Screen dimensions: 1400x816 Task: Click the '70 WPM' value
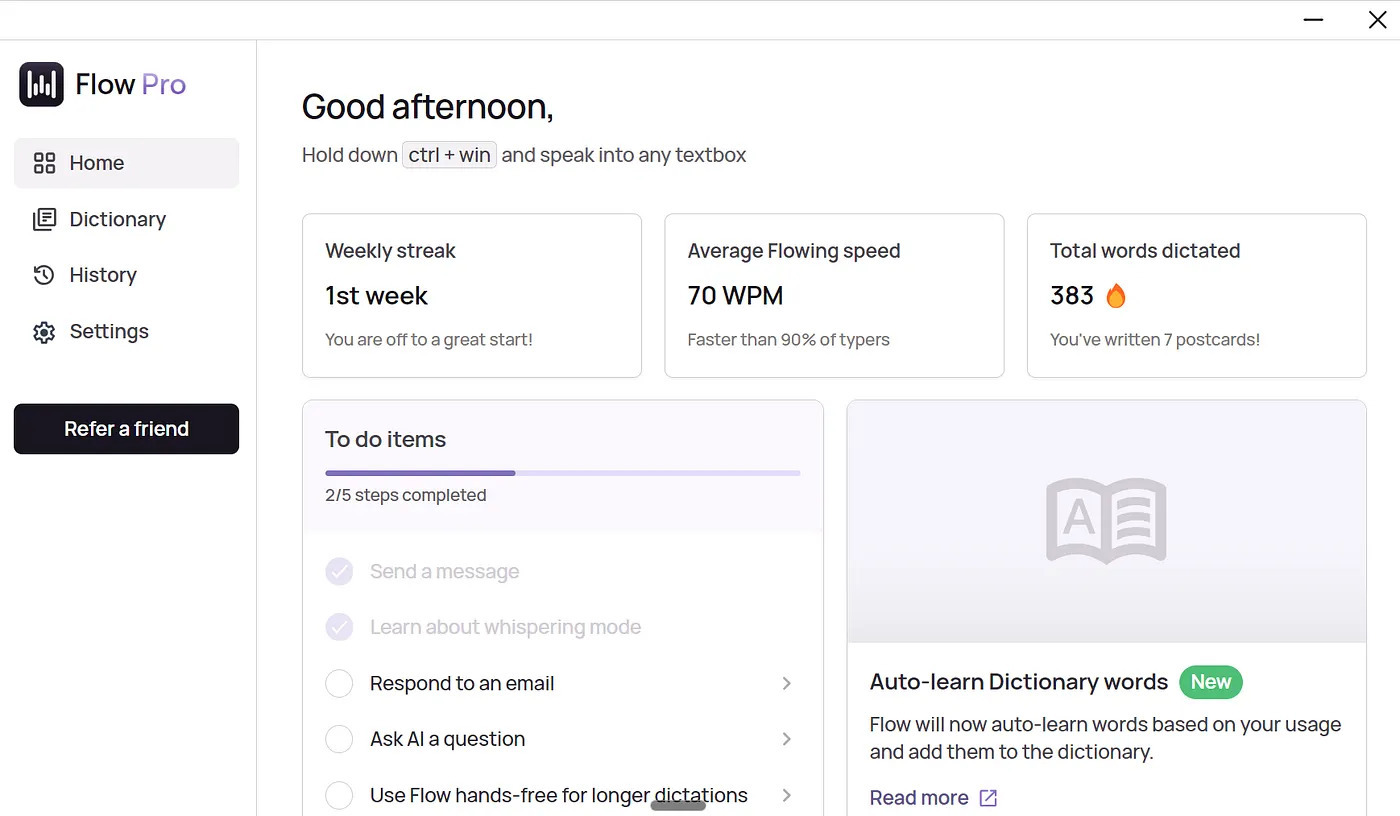(735, 295)
